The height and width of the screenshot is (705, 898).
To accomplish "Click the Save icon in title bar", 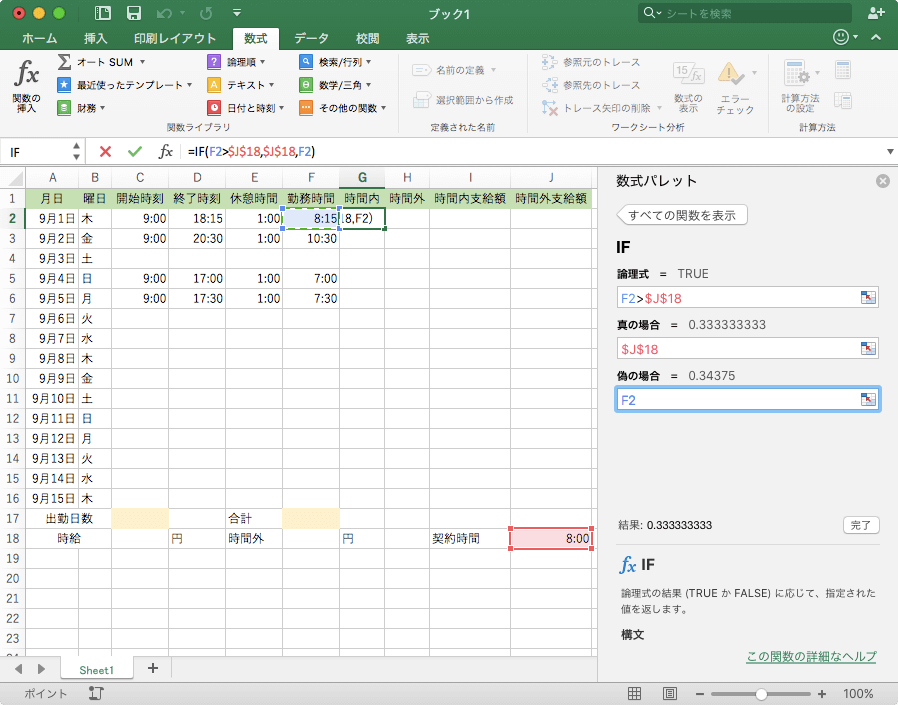I will point(133,13).
